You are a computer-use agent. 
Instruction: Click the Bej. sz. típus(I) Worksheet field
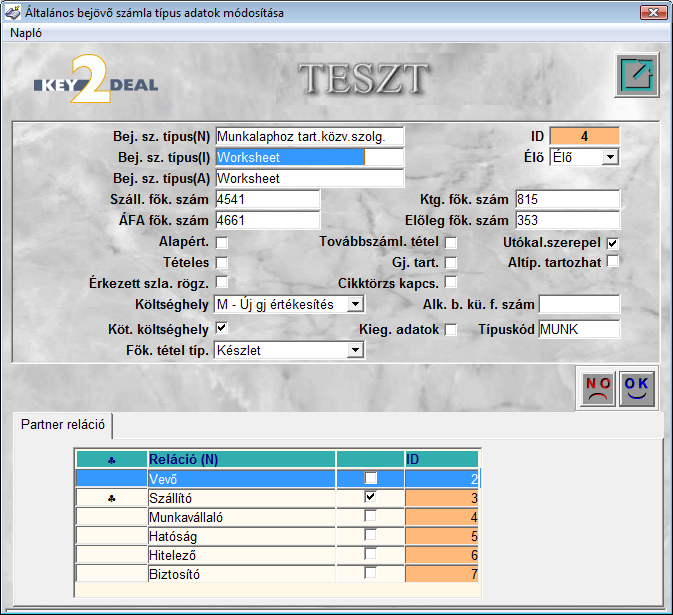(x=309, y=158)
